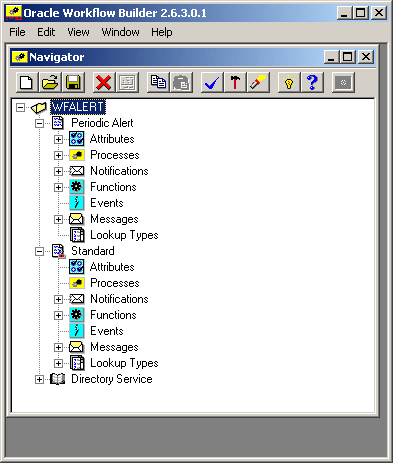Expand Notifications under Periodic Alert
The width and height of the screenshot is (393, 463).
pyautogui.click(x=58, y=171)
